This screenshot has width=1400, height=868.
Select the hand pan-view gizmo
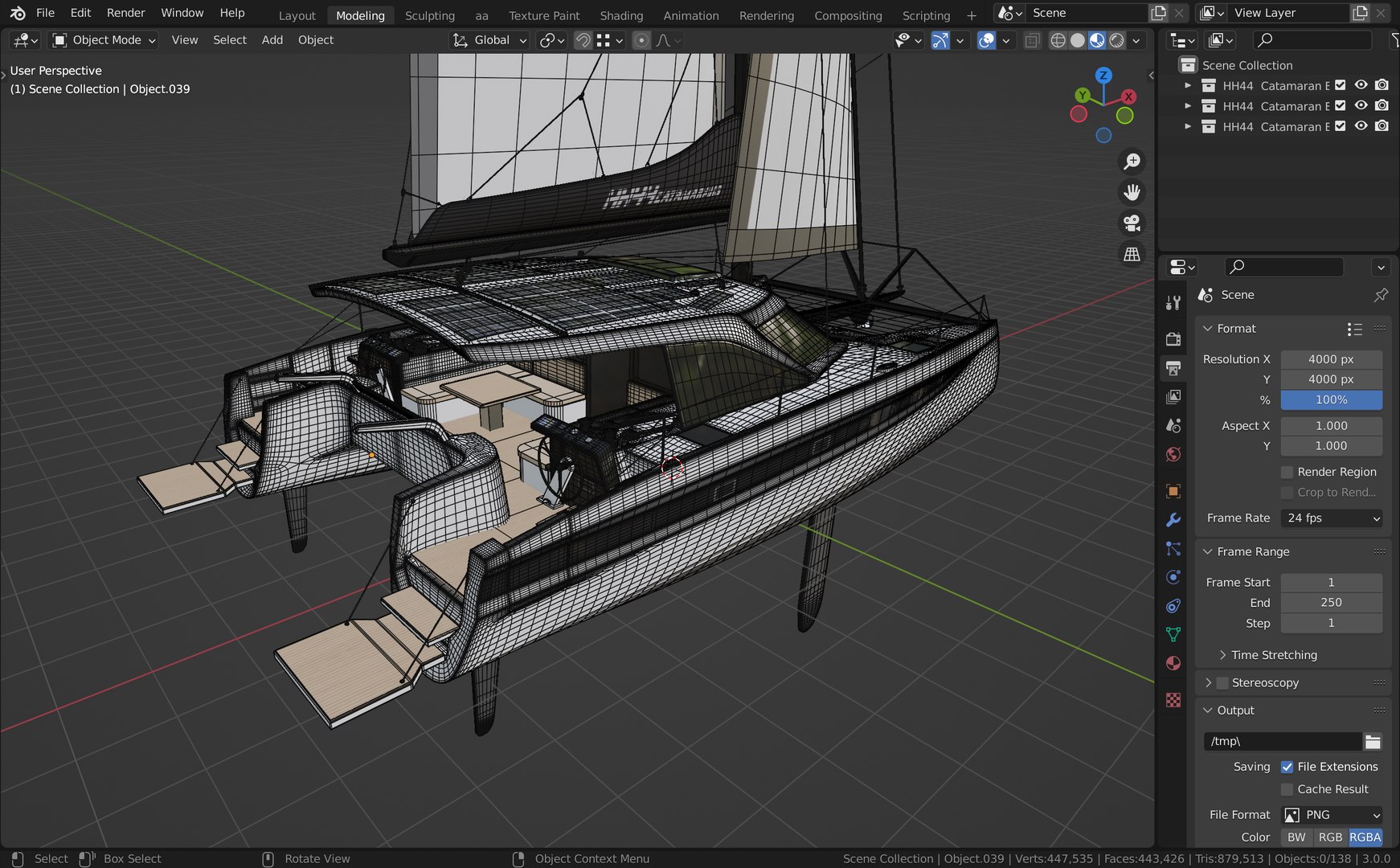[1132, 192]
